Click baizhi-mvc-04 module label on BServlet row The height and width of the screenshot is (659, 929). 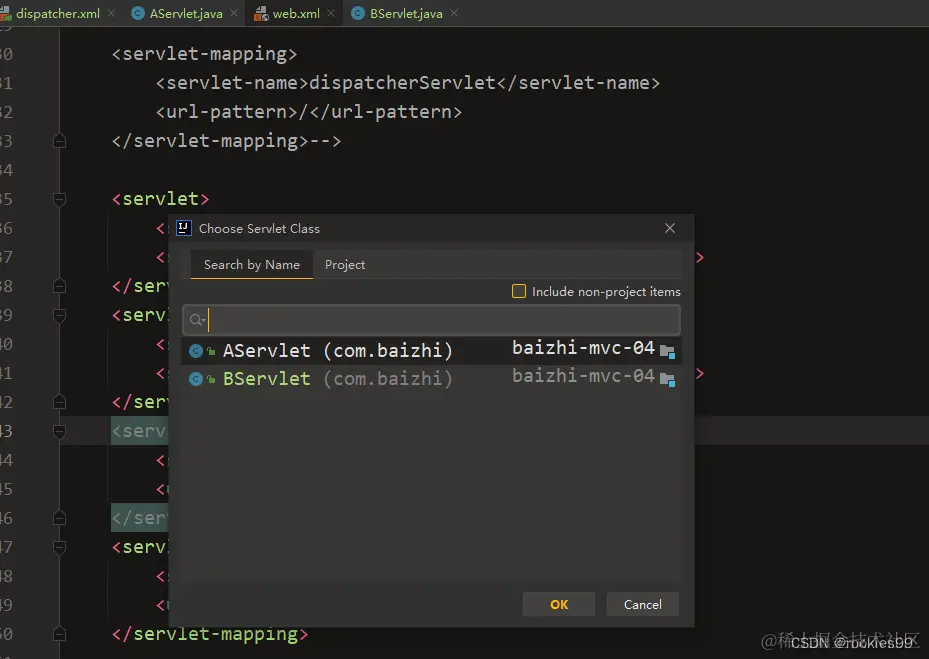[583, 376]
